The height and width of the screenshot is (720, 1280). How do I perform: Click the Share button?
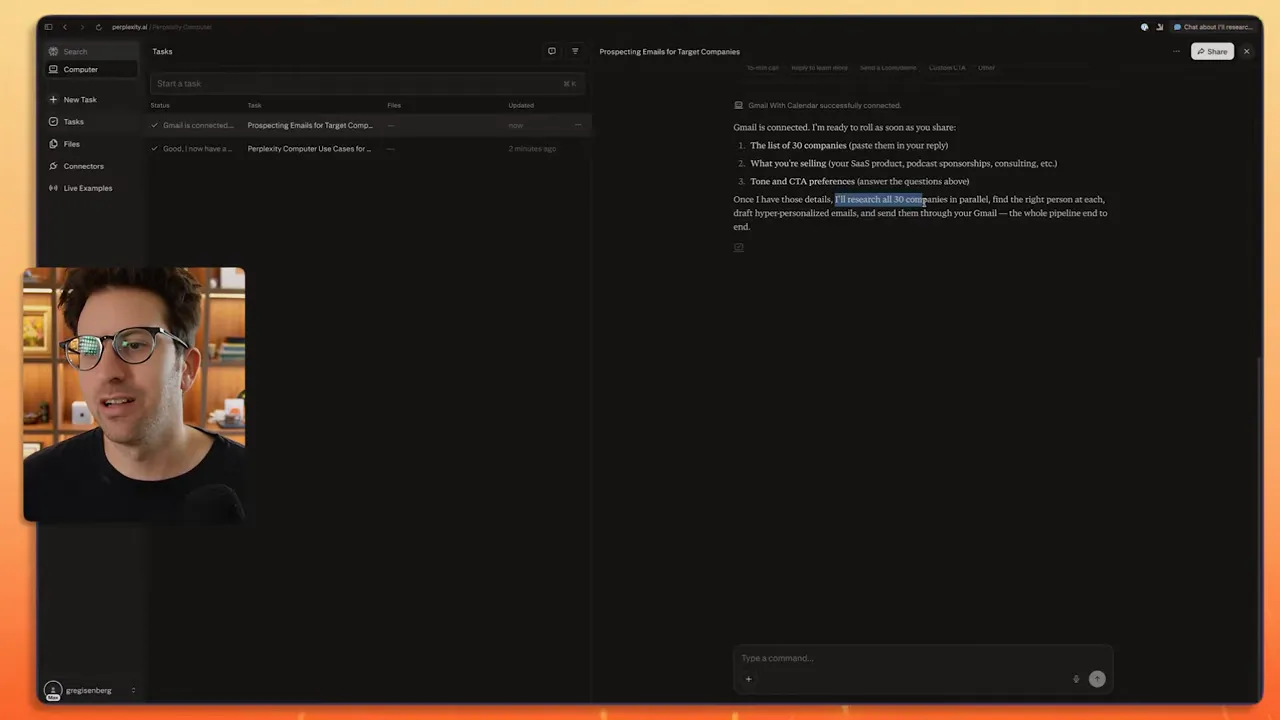pyautogui.click(x=1212, y=52)
